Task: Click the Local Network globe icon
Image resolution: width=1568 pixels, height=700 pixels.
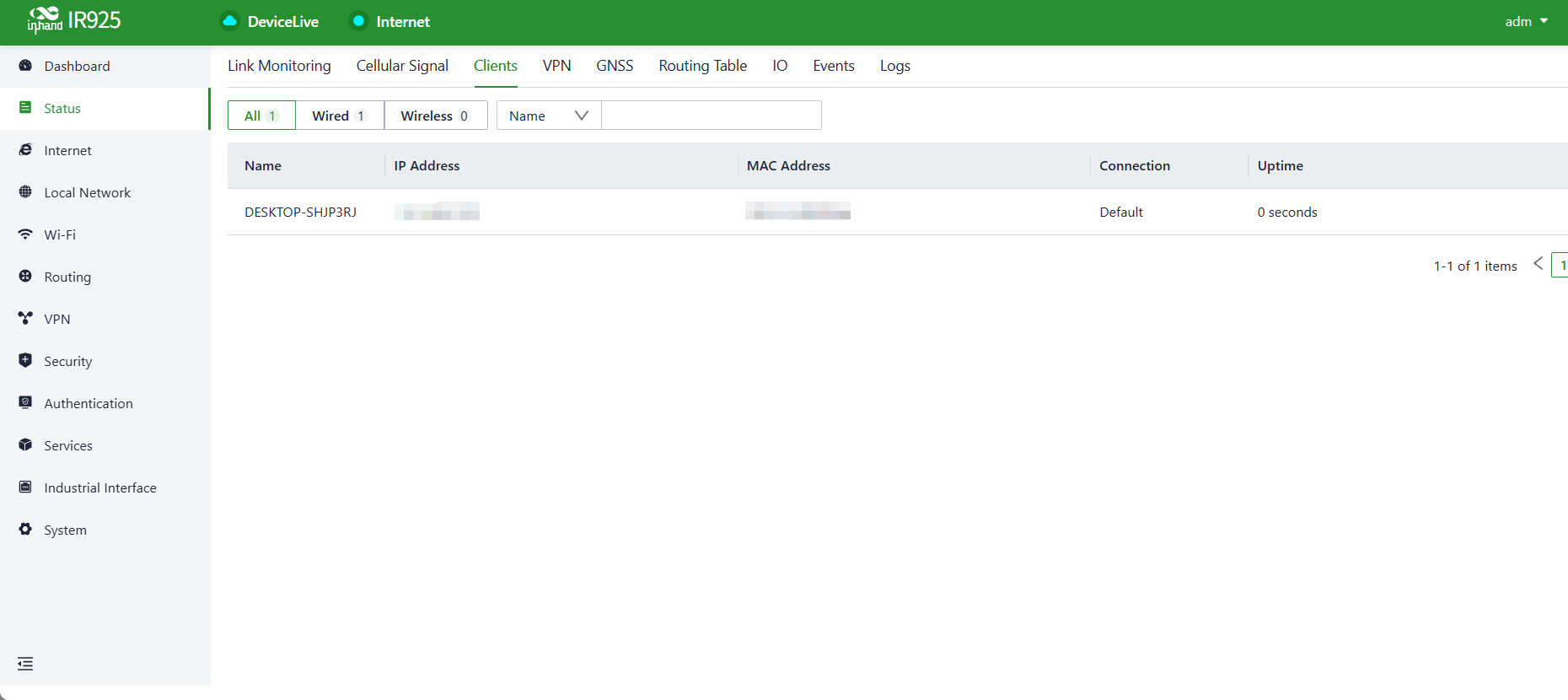Action: pos(25,191)
